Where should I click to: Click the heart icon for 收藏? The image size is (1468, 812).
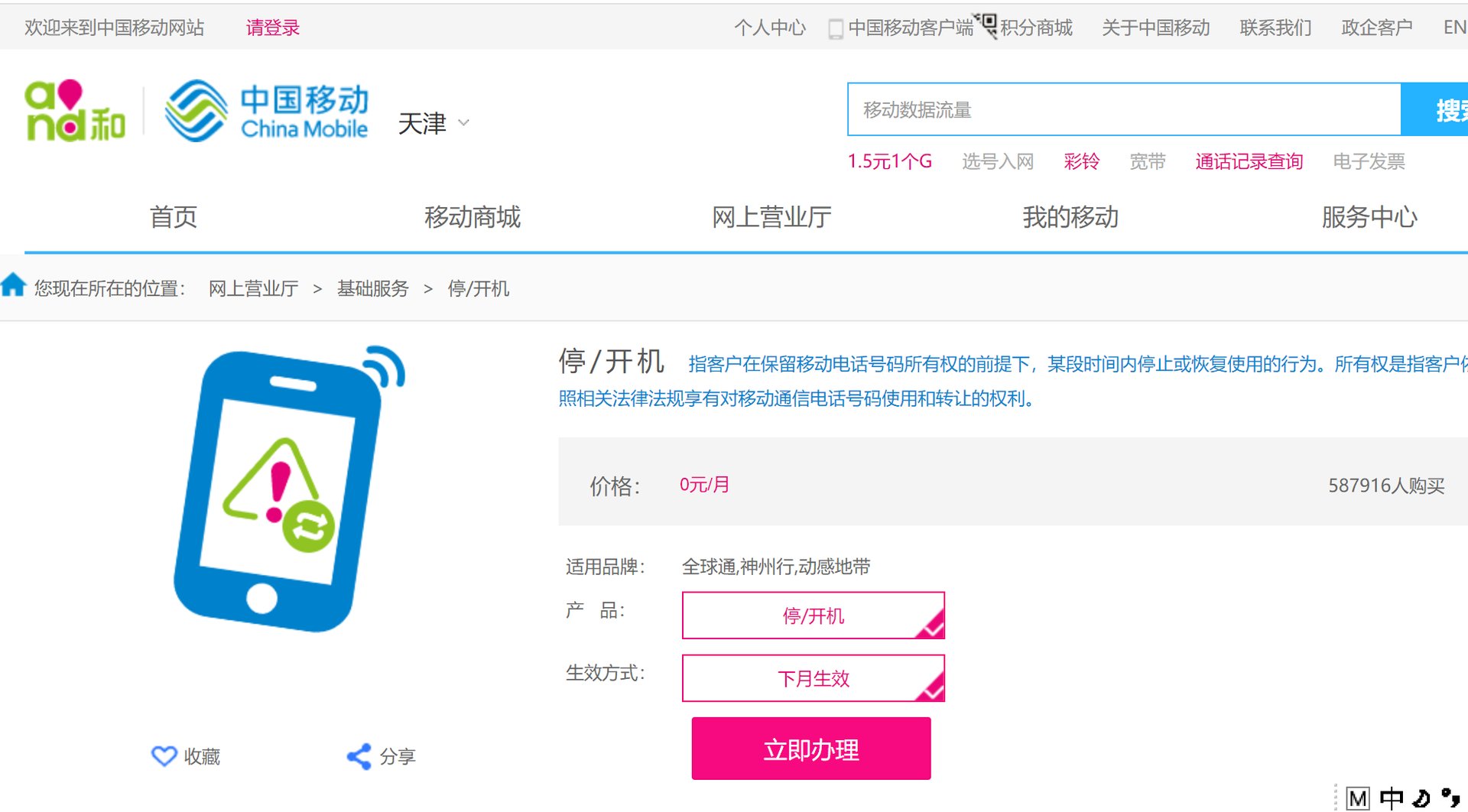[164, 756]
